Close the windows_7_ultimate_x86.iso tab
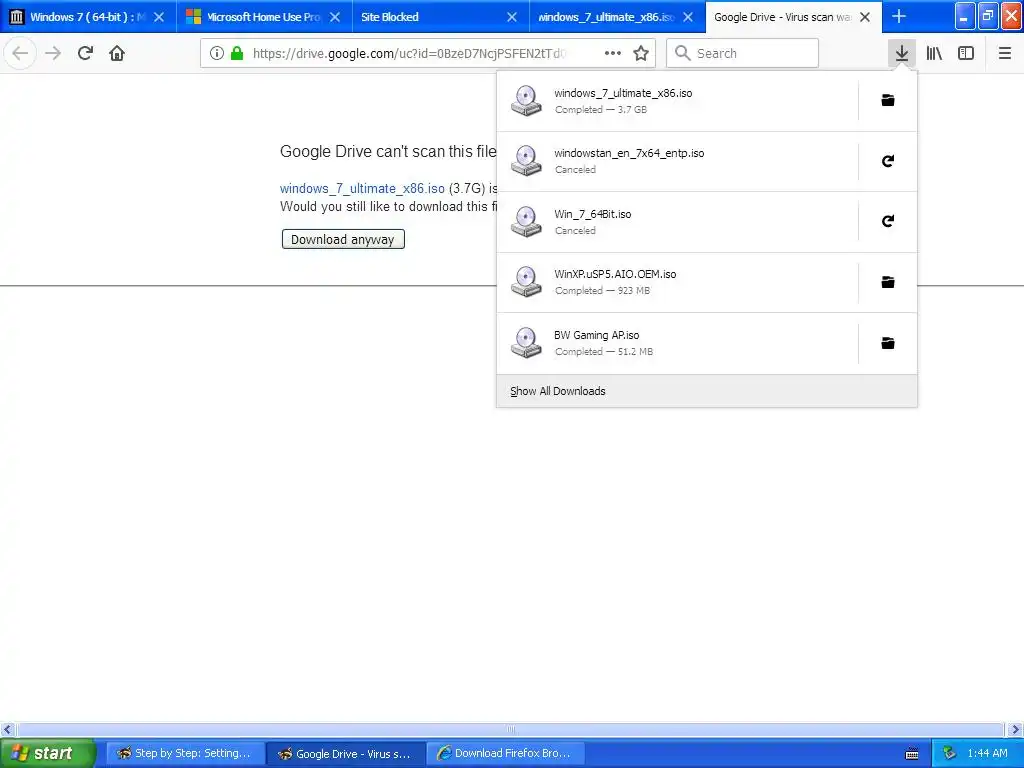 click(688, 17)
